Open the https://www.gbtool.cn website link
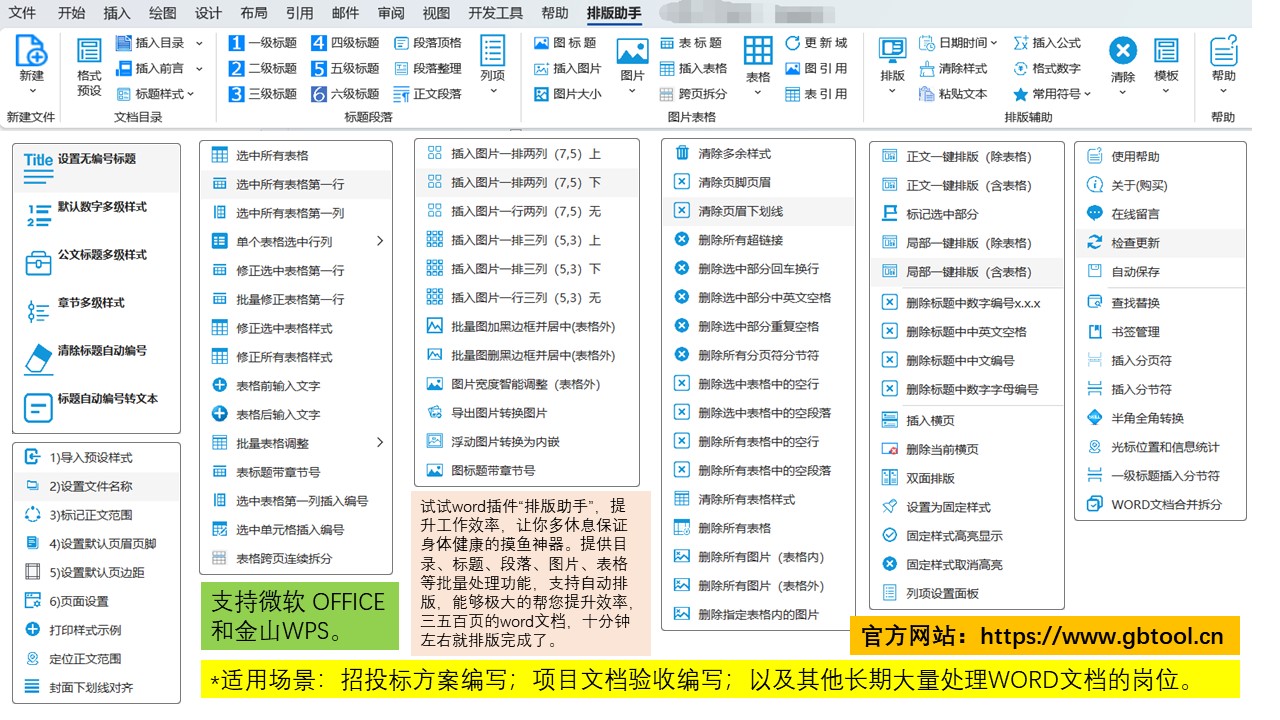 click(x=1102, y=636)
